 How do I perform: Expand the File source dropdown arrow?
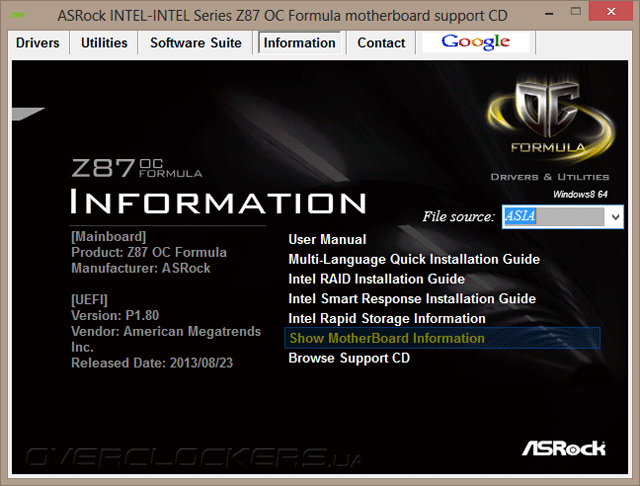coord(615,217)
